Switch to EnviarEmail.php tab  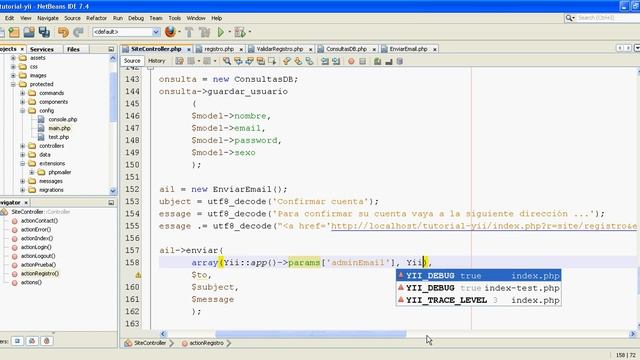tap(408, 49)
